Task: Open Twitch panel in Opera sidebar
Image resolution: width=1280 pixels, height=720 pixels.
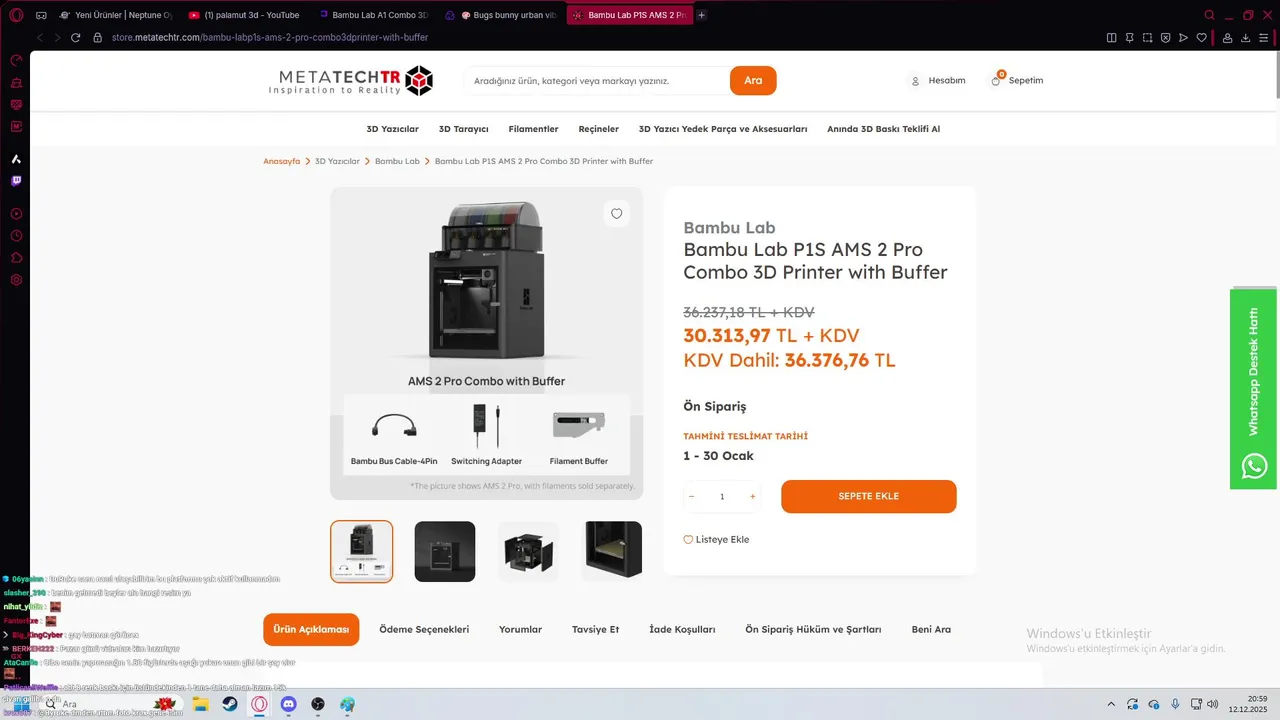Action: (x=16, y=181)
